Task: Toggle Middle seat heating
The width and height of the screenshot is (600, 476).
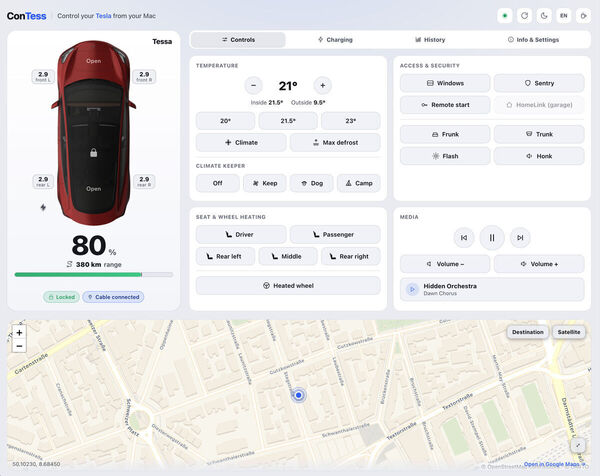Action: coord(288,256)
